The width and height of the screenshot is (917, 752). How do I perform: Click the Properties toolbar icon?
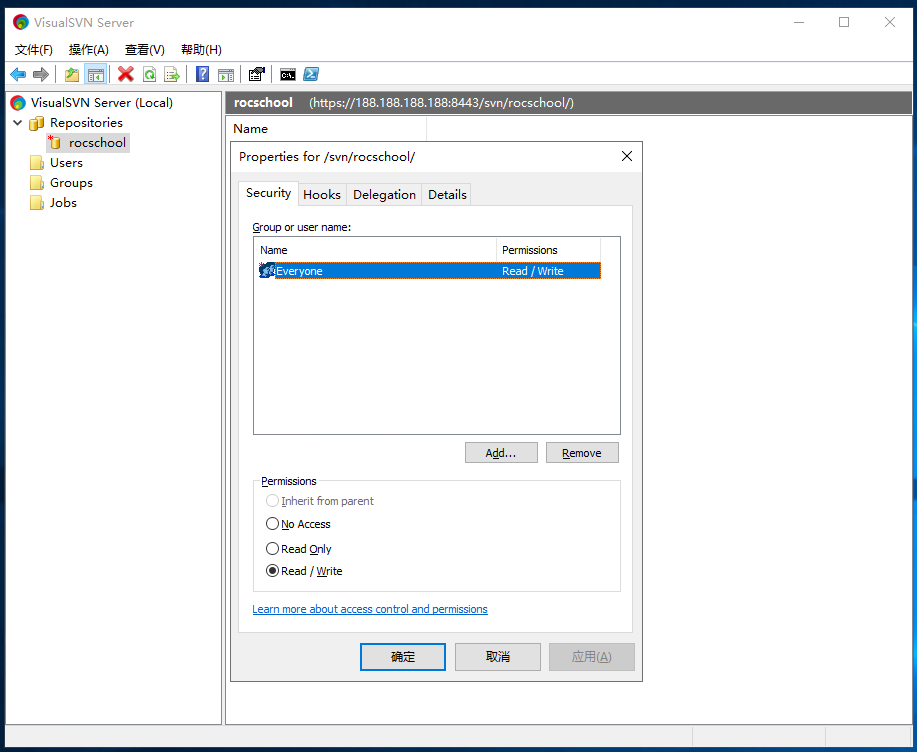[x=256, y=74]
